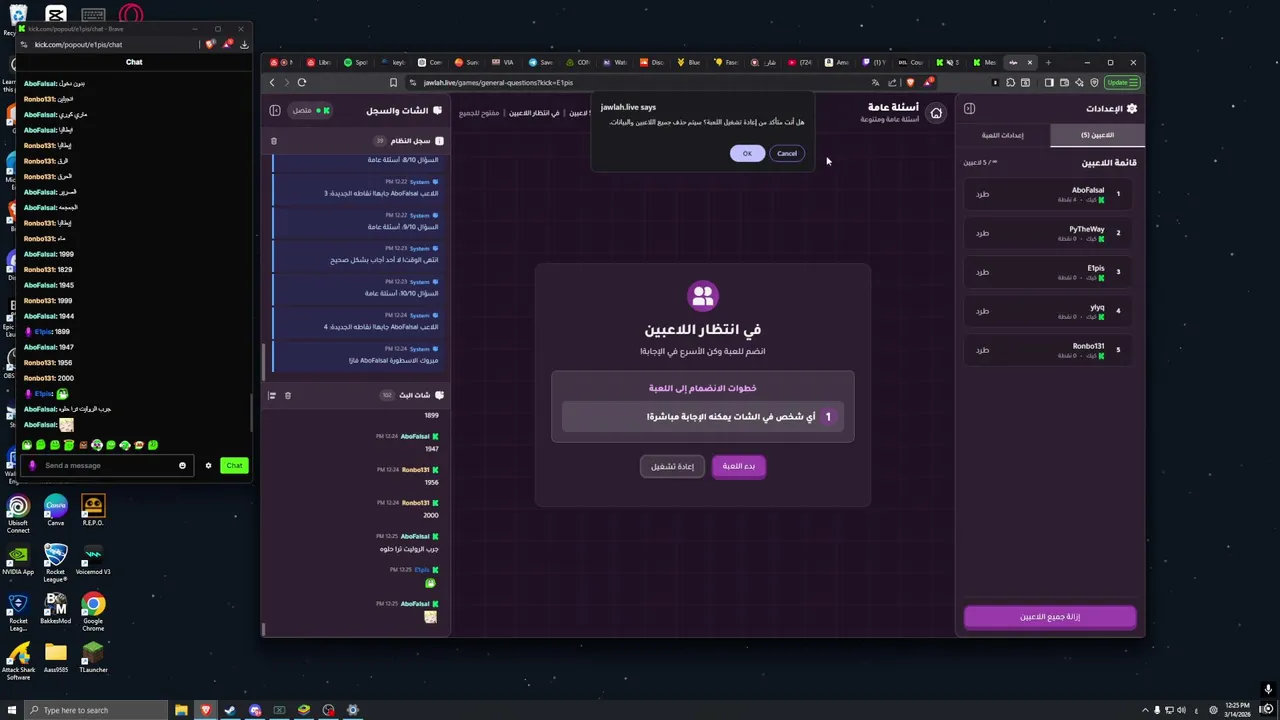The height and width of the screenshot is (720, 1280).
Task: Click the jawlah.live address bar
Action: [640, 83]
